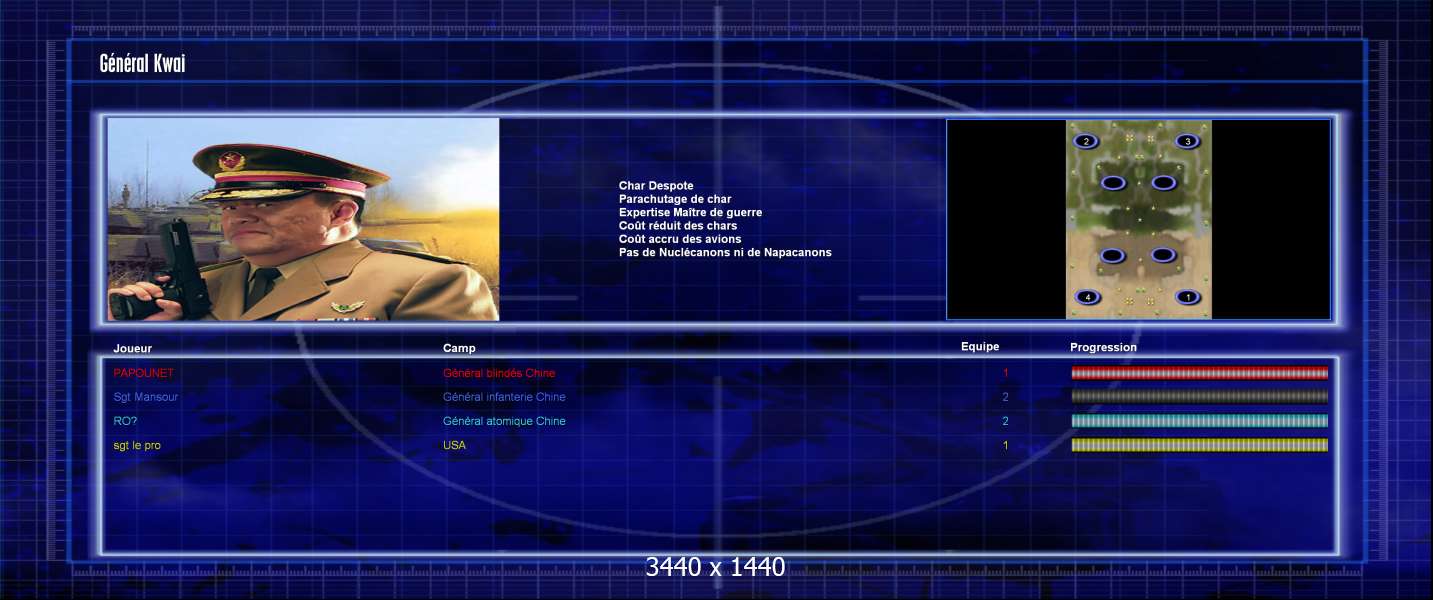This screenshot has width=1433, height=600.
Task: Click team number in Sgt Mansour's row
Action: (1006, 397)
